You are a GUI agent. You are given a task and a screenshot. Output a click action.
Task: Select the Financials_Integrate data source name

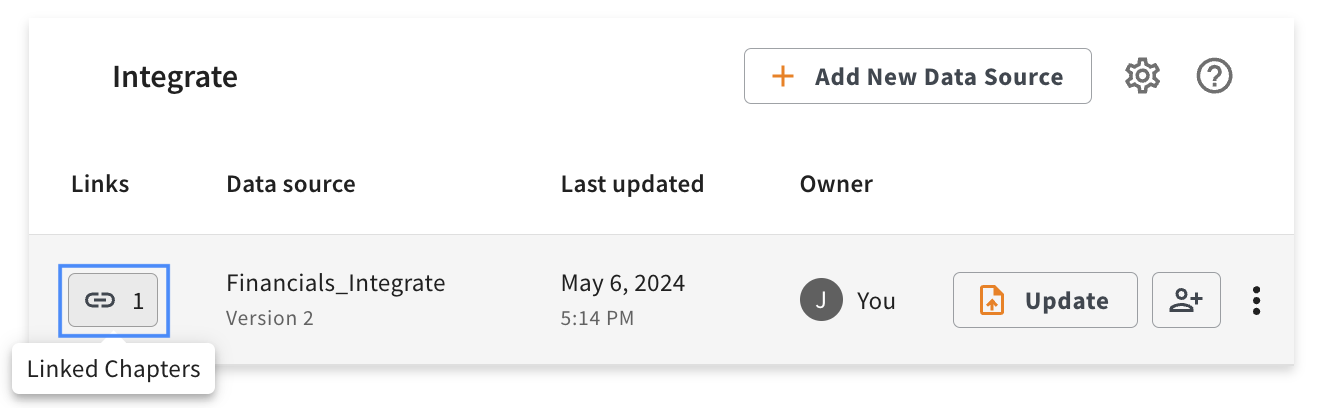pyautogui.click(x=335, y=283)
